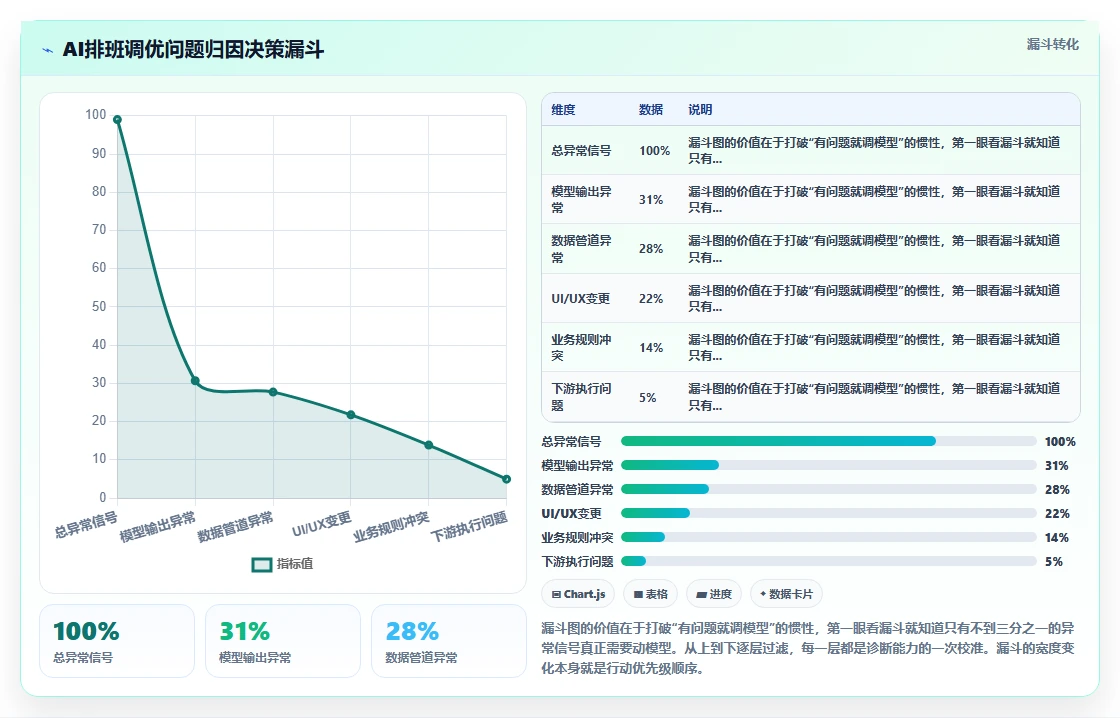Screen dimensions: 1120x718
Task: Click the 31% 模型输出异常 stat card
Action: click(x=283, y=641)
